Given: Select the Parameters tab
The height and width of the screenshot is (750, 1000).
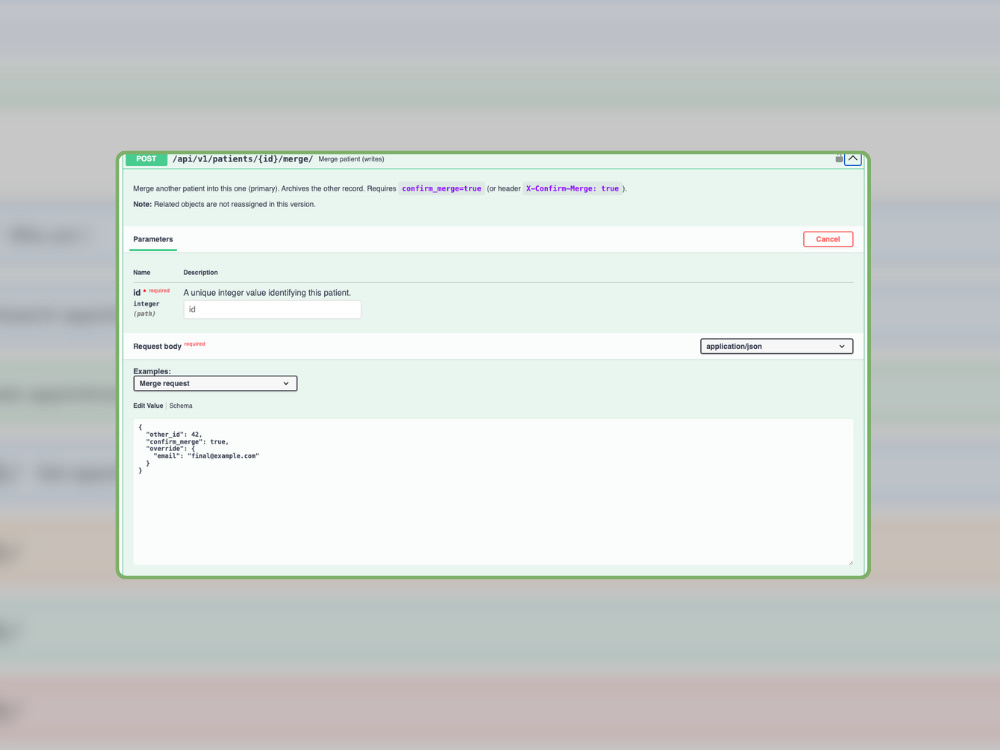Looking at the screenshot, I should [x=153, y=239].
